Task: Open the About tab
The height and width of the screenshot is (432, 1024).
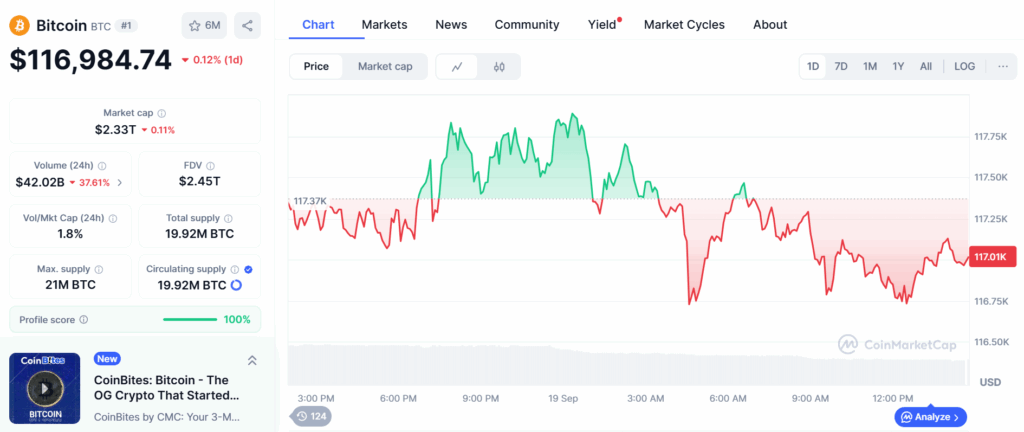Action: point(770,25)
